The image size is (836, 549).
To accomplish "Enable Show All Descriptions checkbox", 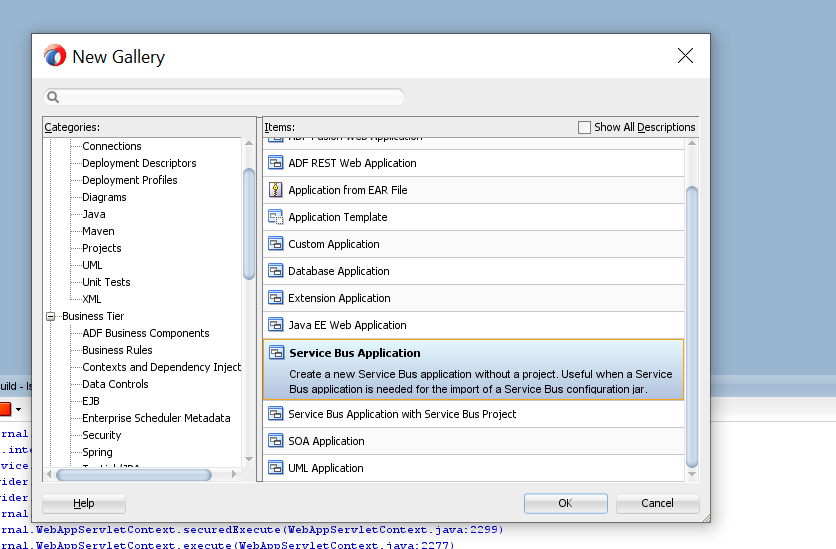I will [584, 127].
